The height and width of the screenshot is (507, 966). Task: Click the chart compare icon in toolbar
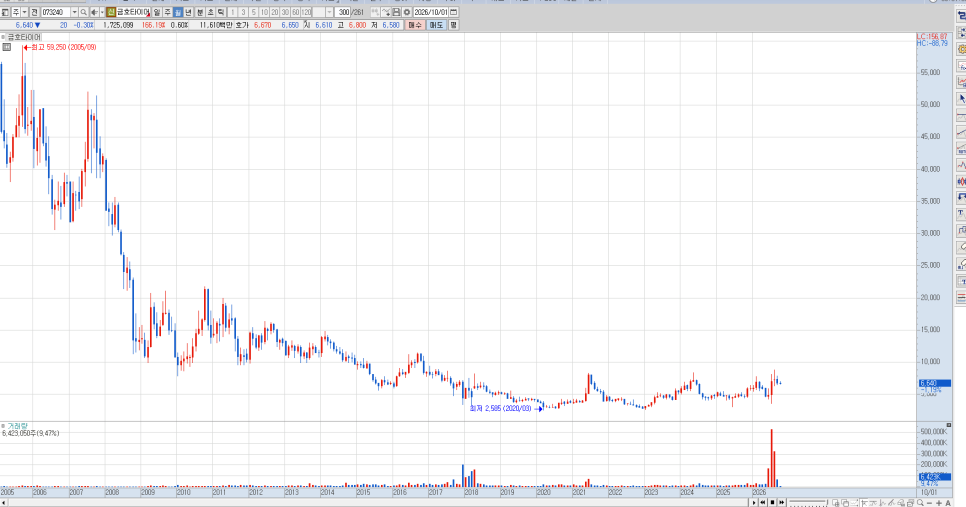(374, 12)
